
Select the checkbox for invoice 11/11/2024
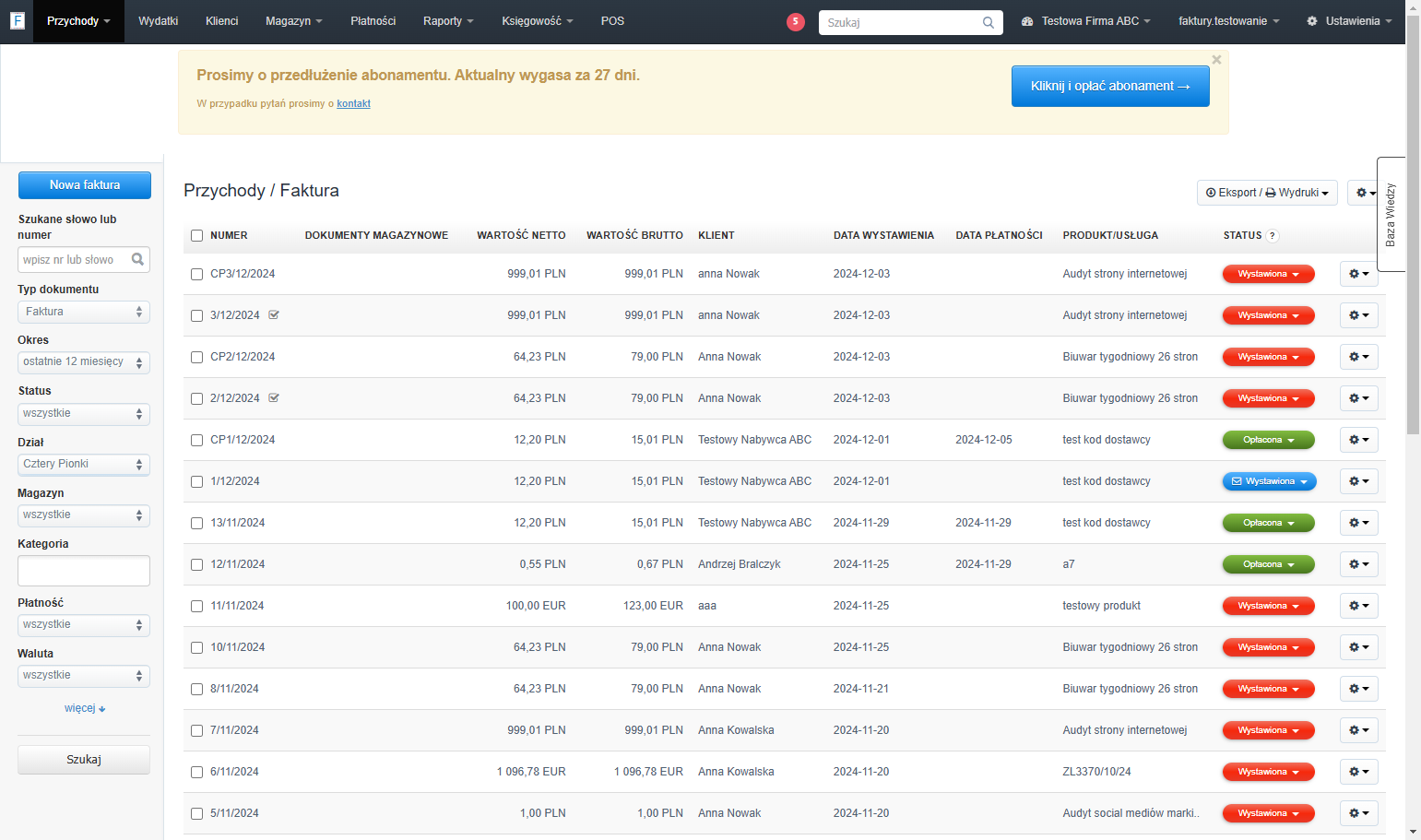tap(196, 606)
